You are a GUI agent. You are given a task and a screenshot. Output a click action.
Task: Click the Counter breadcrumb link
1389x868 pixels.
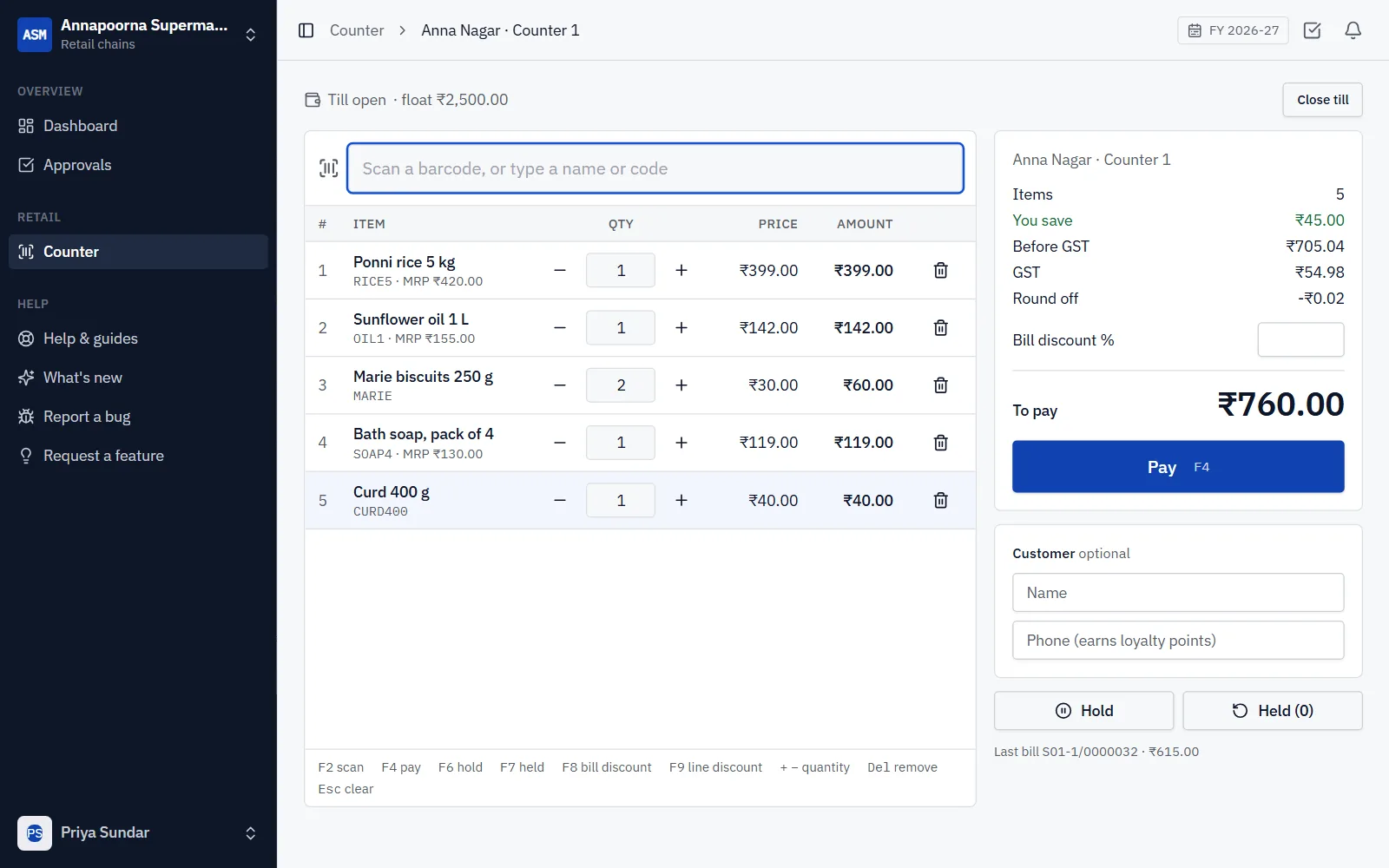tap(357, 30)
